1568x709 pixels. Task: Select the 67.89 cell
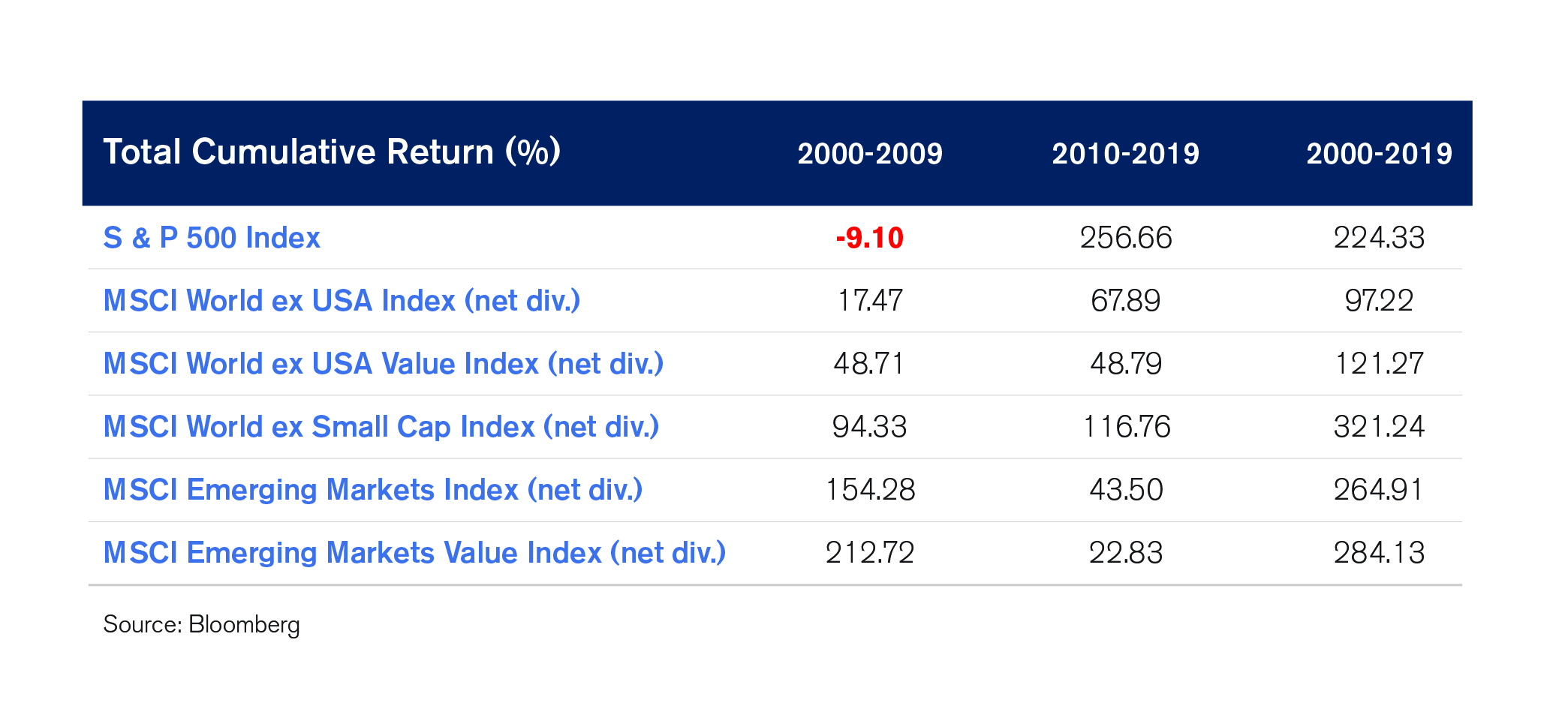click(x=1126, y=301)
